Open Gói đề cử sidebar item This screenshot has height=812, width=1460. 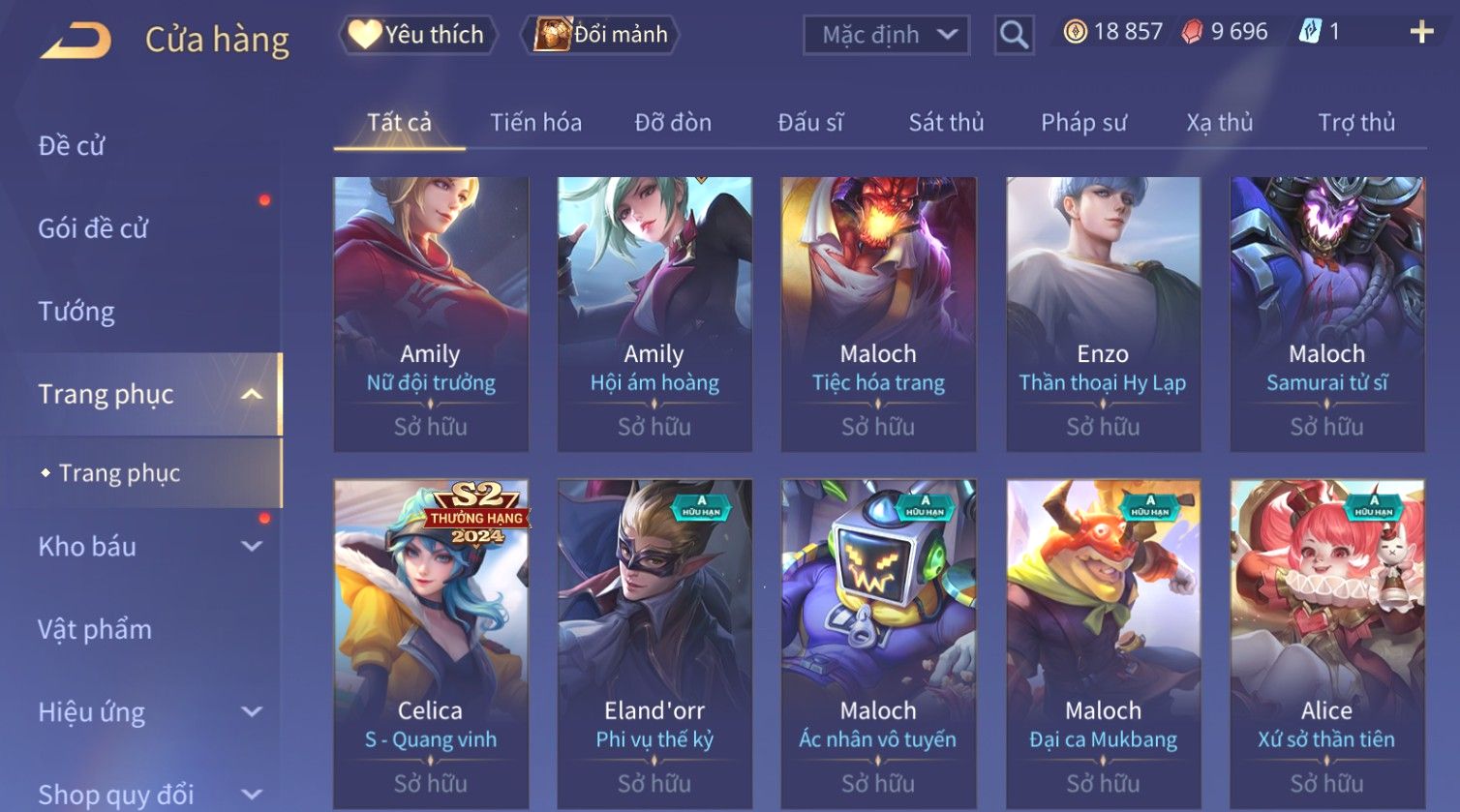click(x=93, y=228)
